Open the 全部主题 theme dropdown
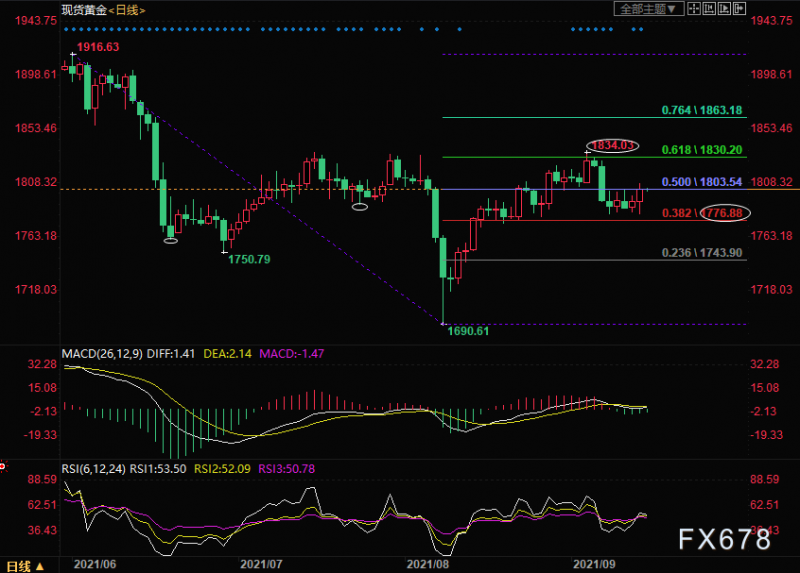This screenshot has width=800, height=573. click(x=648, y=9)
